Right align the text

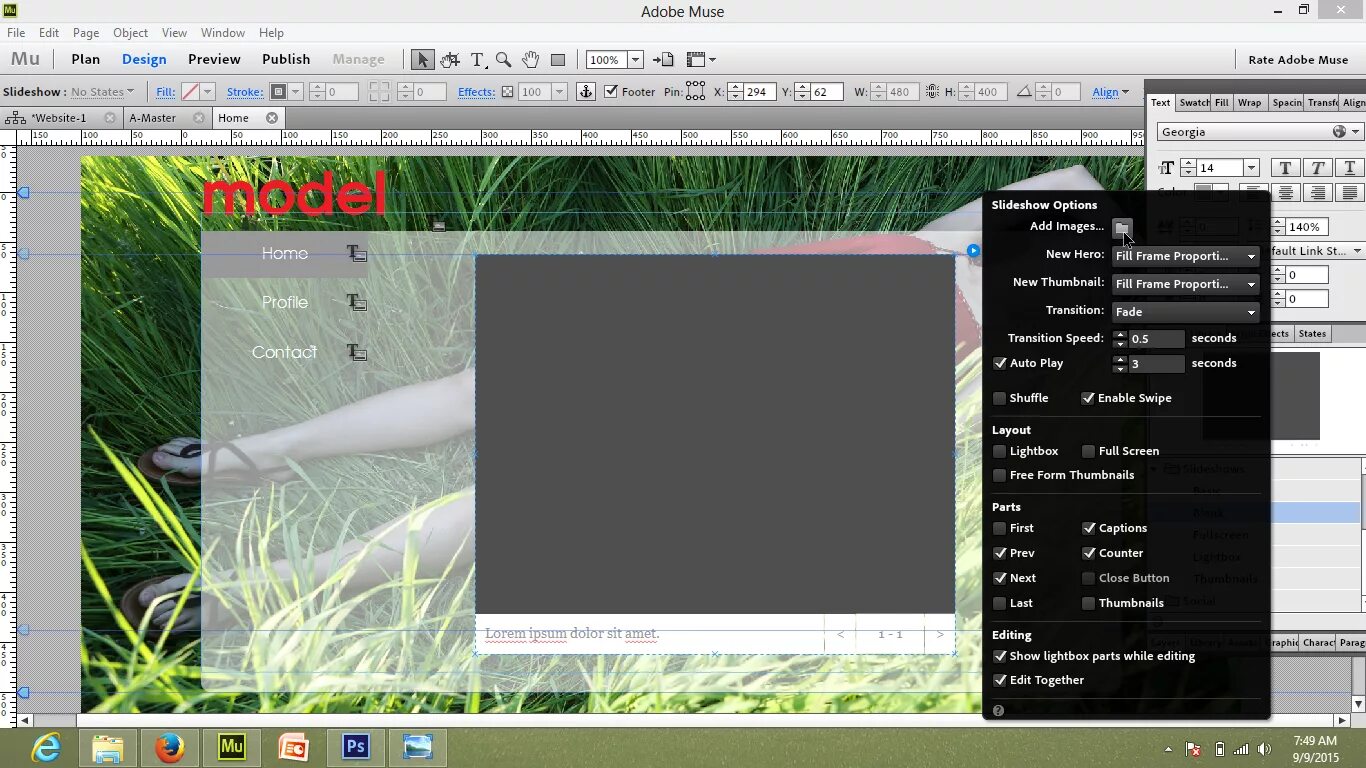(1318, 193)
